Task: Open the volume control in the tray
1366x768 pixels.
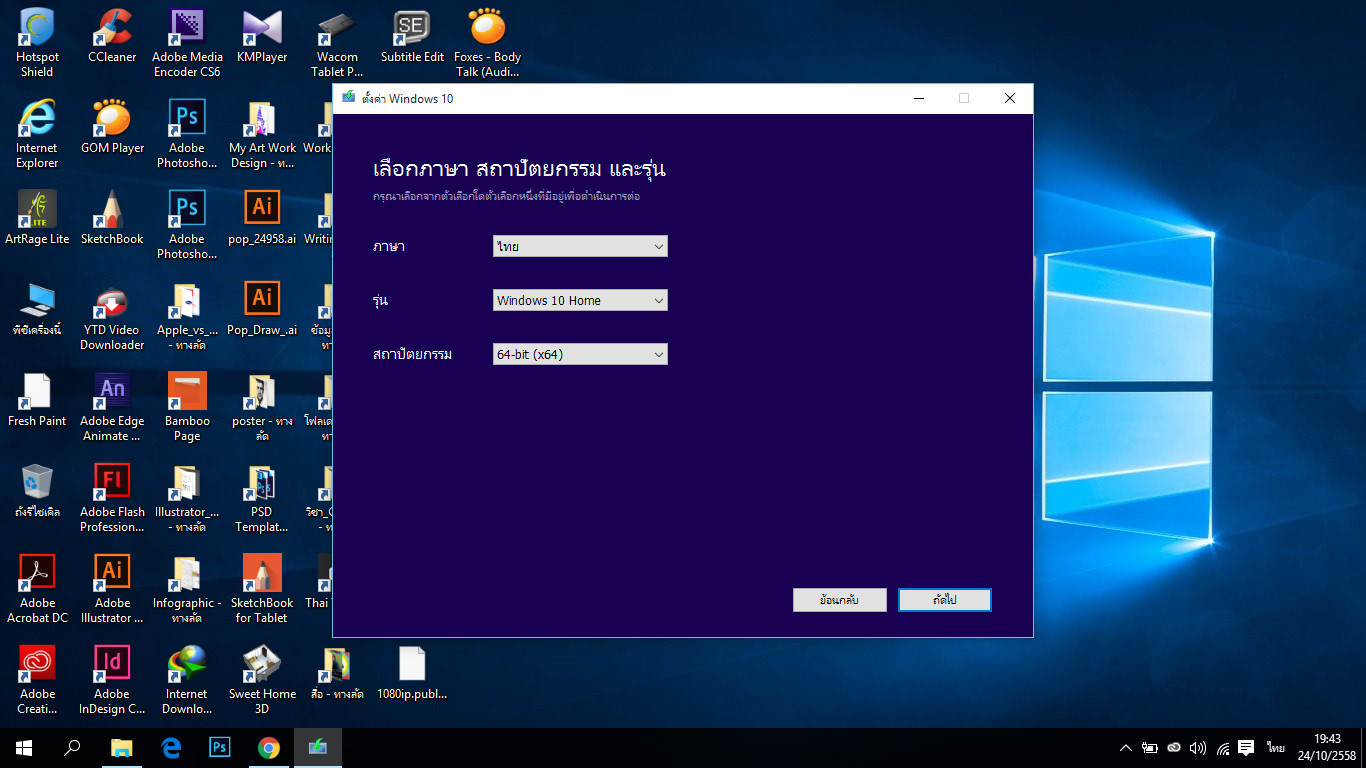Action: [1198, 747]
